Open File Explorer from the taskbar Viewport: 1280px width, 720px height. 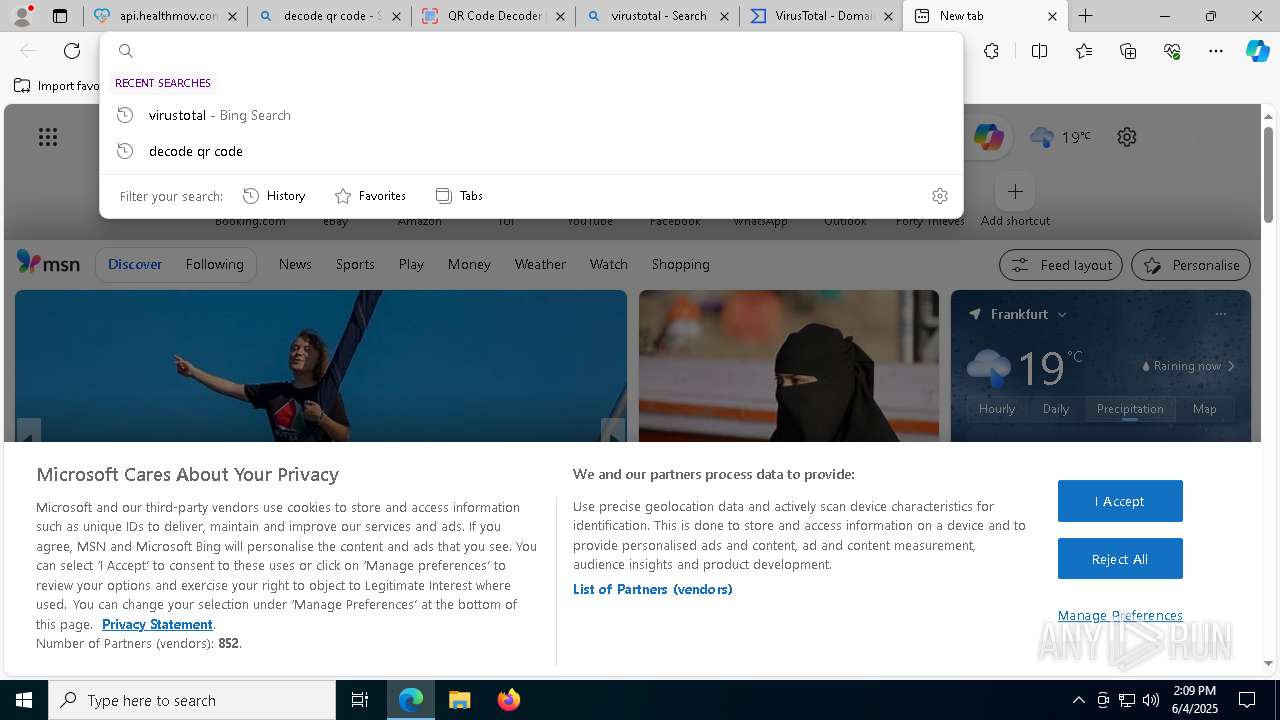tap(459, 700)
